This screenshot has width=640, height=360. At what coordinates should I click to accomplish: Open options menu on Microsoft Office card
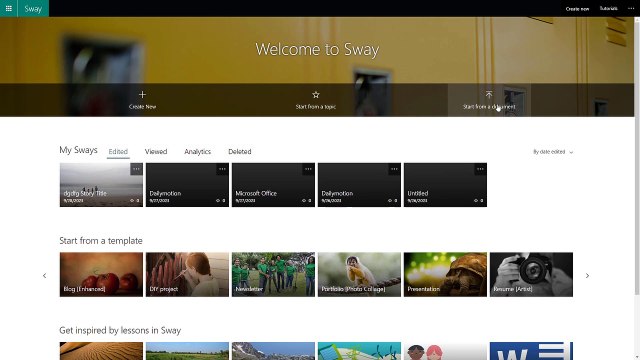(x=308, y=169)
